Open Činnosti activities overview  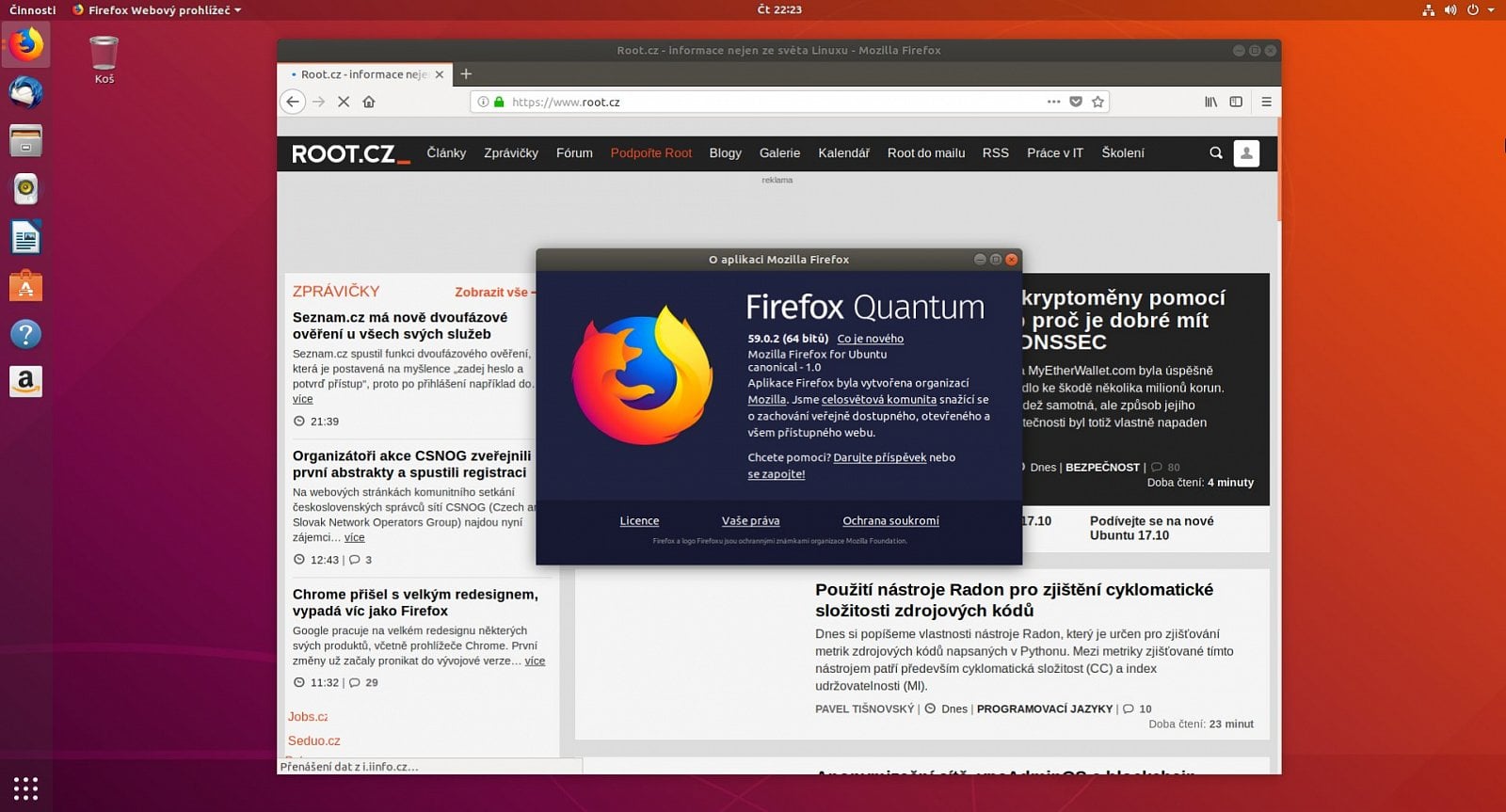pyautogui.click(x=33, y=9)
